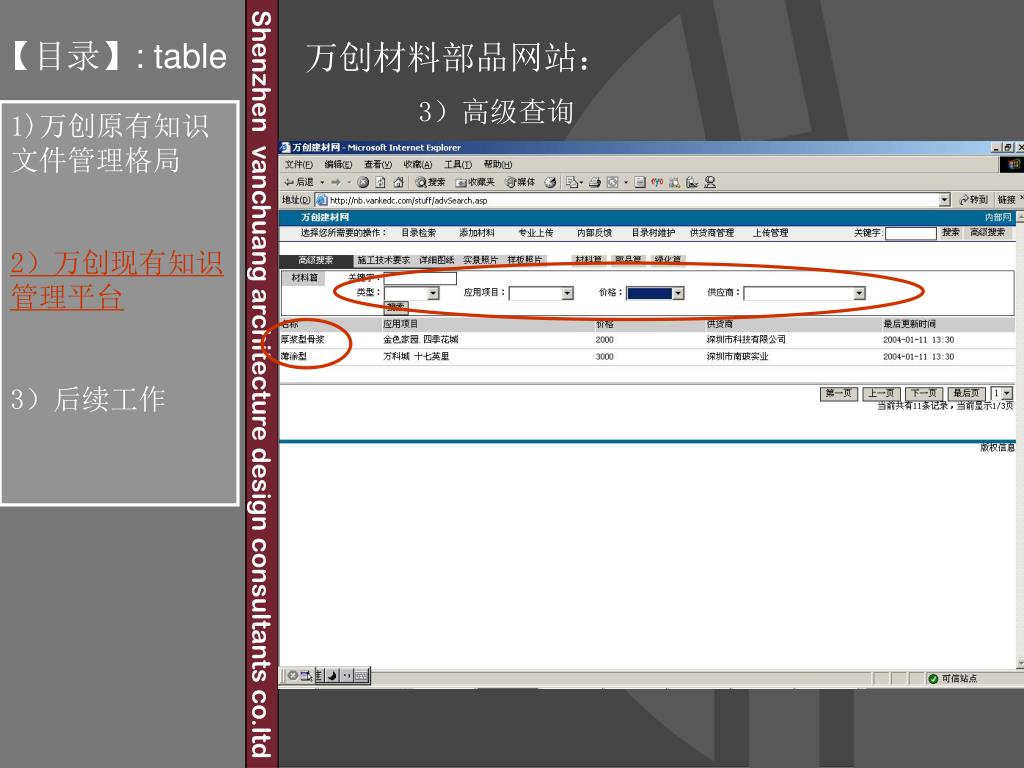Click the IE Back (后退) button
The image size is (1024, 768).
[x=299, y=182]
